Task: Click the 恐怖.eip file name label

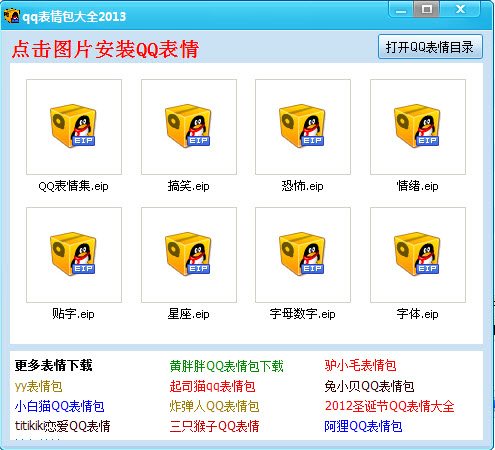Action: [x=303, y=186]
